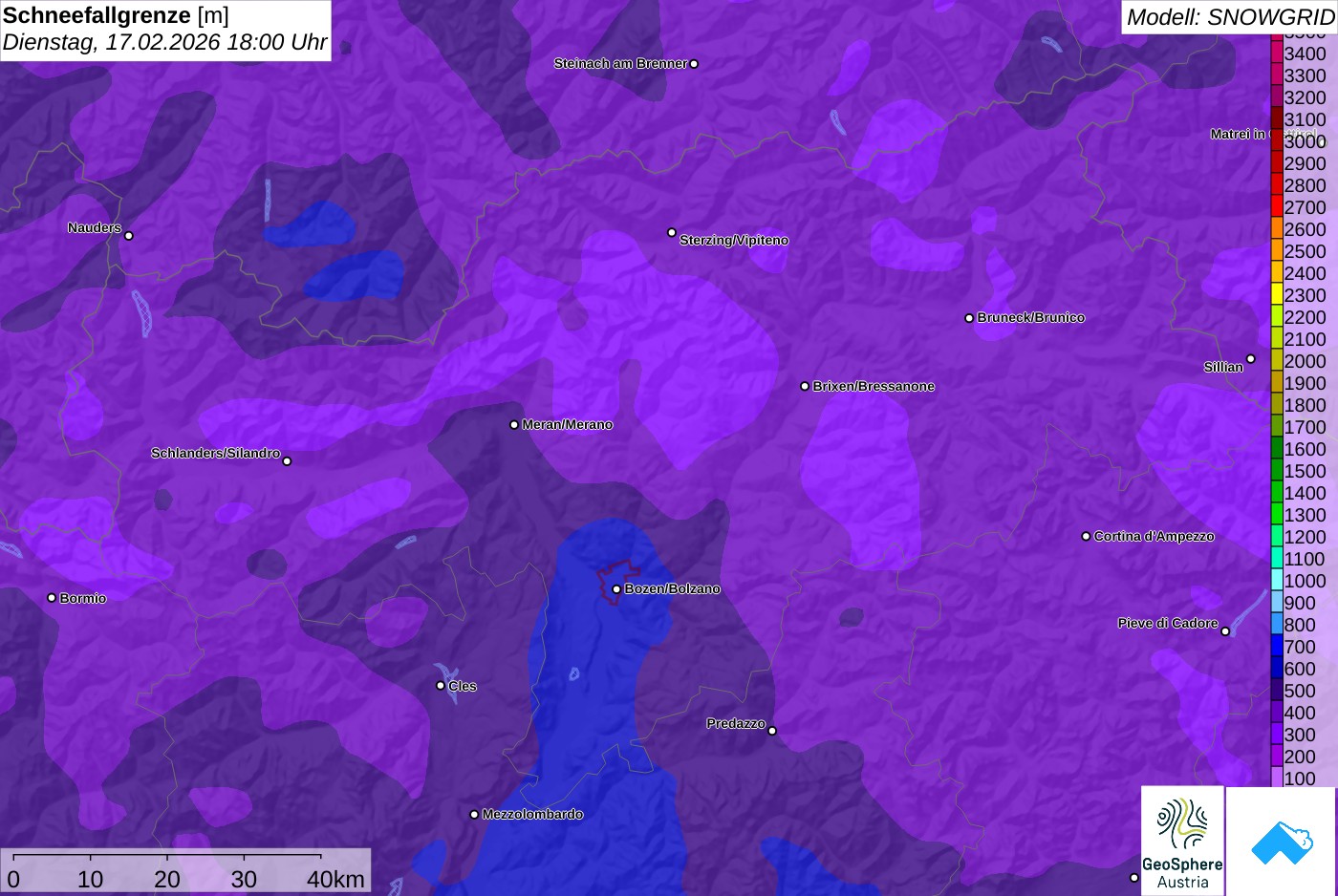Click the blue cloud arrow logo

point(1282,841)
